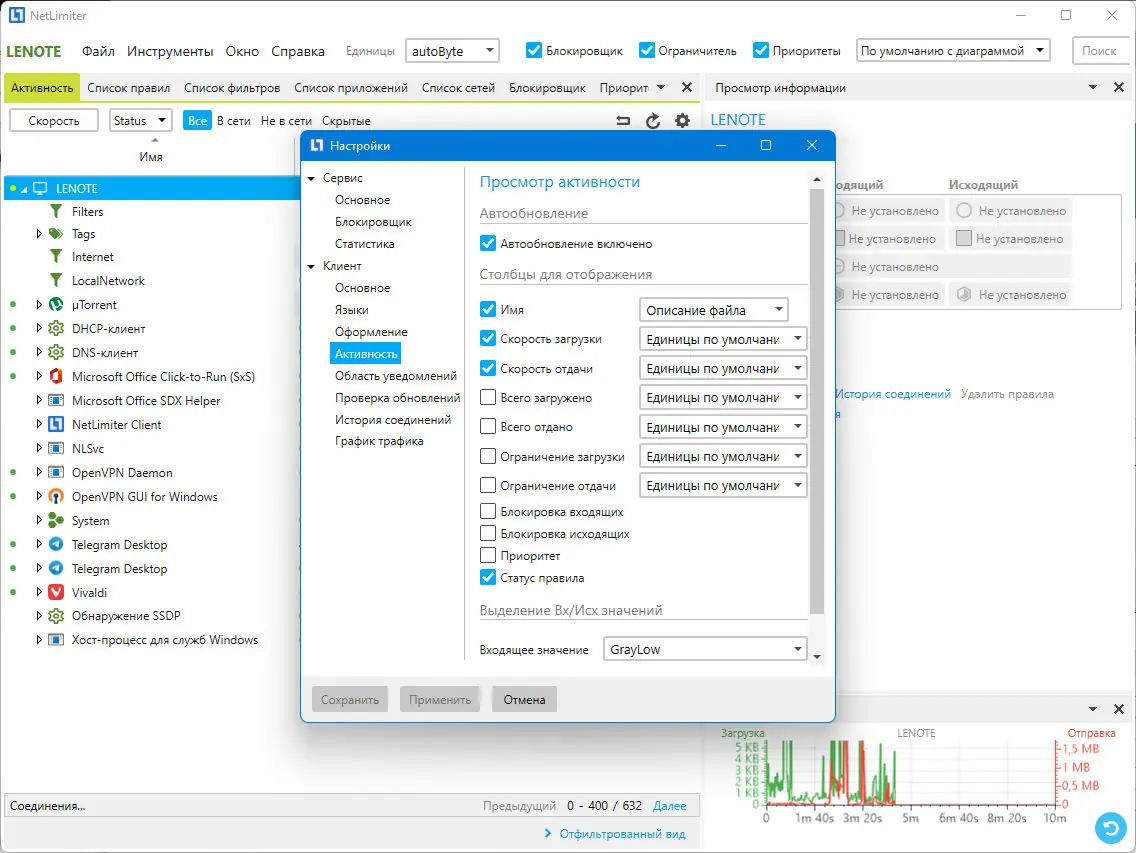
Task: Toggle the Ограничитель checkbox
Action: coord(647,50)
